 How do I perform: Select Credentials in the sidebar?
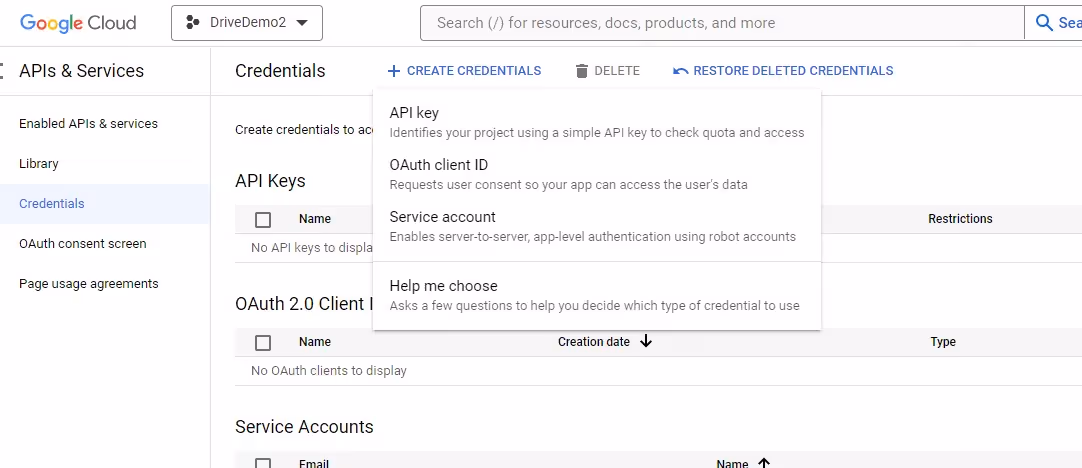pyautogui.click(x=105, y=204)
